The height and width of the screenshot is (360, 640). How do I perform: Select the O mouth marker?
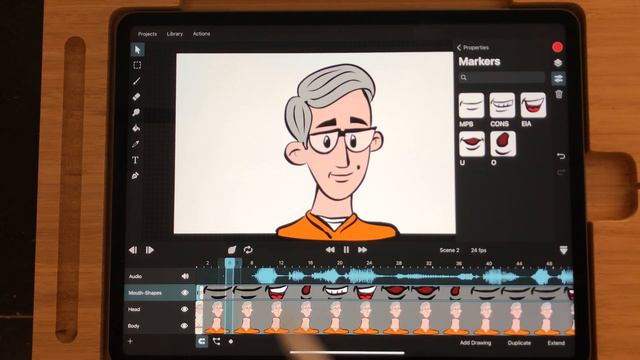[x=503, y=144]
